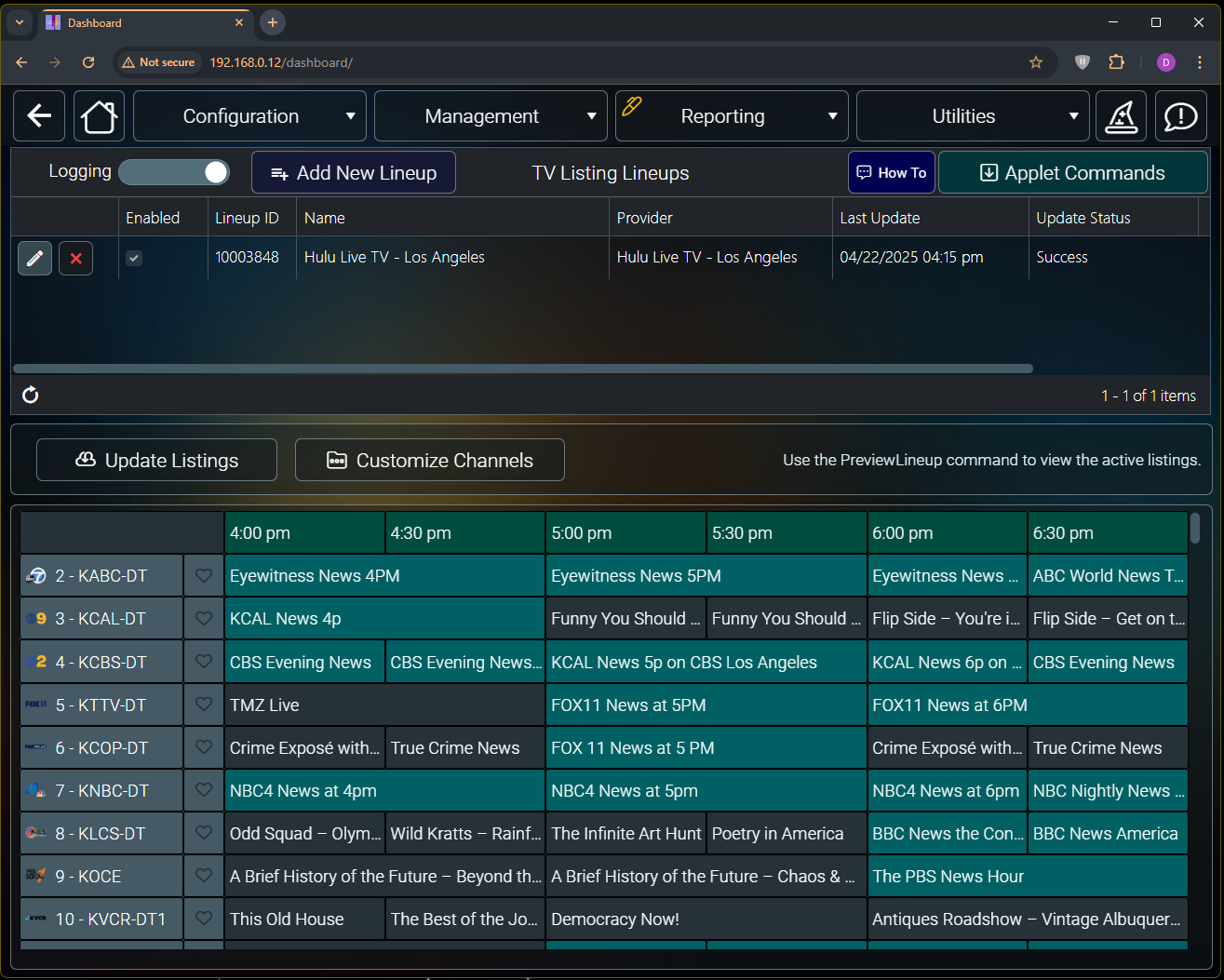The height and width of the screenshot is (980, 1224).
Task: Favorite the 9 - KOCE channel
Action: click(204, 876)
